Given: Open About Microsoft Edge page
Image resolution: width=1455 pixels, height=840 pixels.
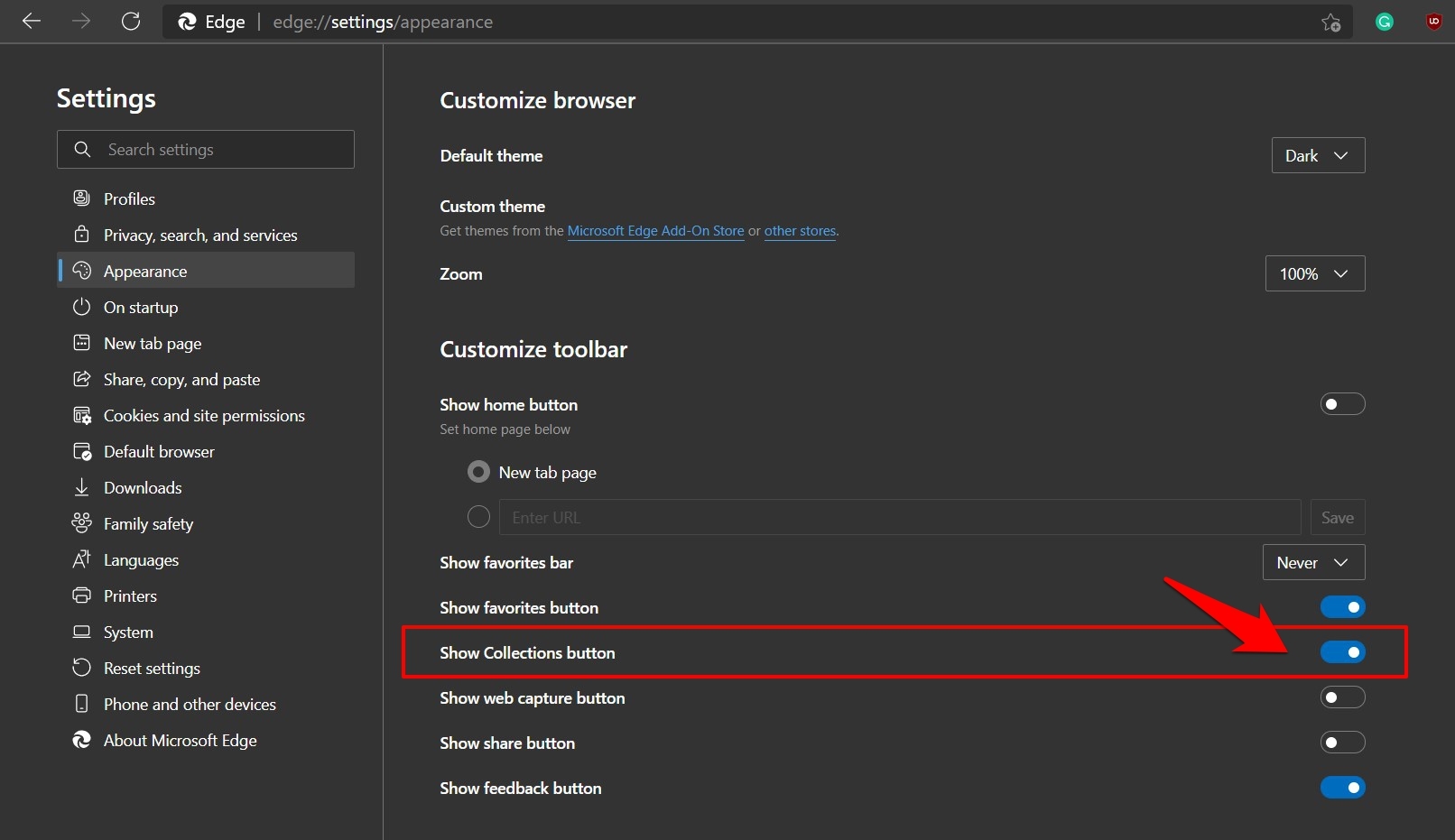Looking at the screenshot, I should (x=206, y=740).
